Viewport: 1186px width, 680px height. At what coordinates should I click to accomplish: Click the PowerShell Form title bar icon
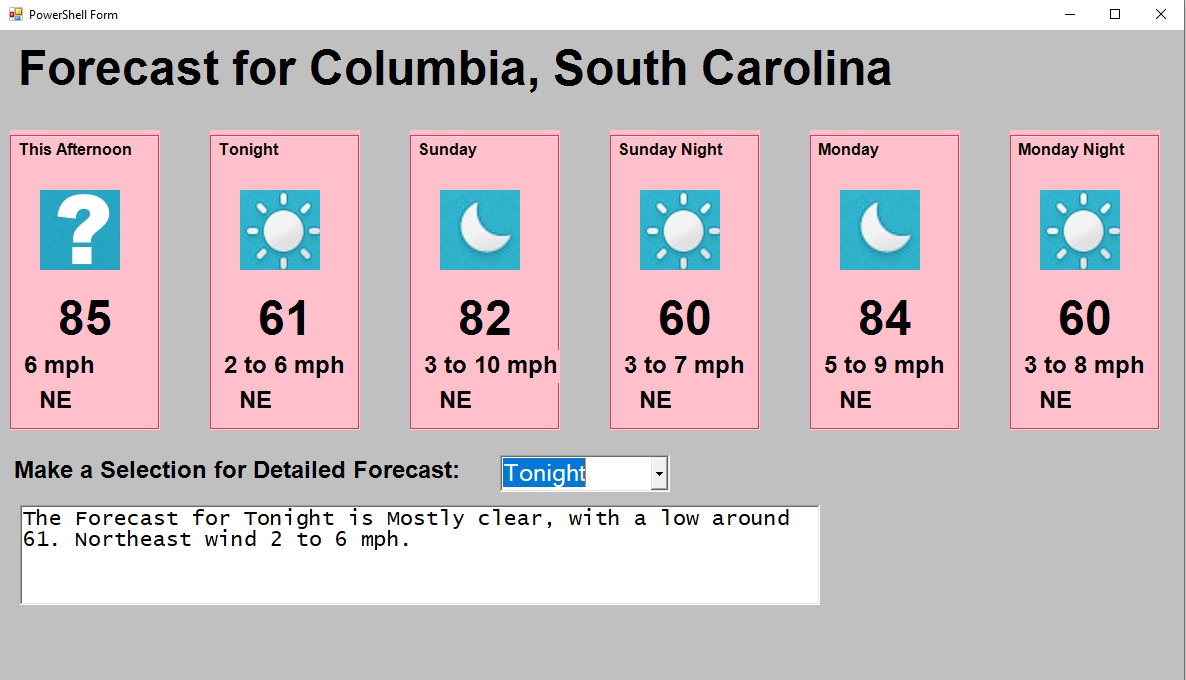(15, 14)
